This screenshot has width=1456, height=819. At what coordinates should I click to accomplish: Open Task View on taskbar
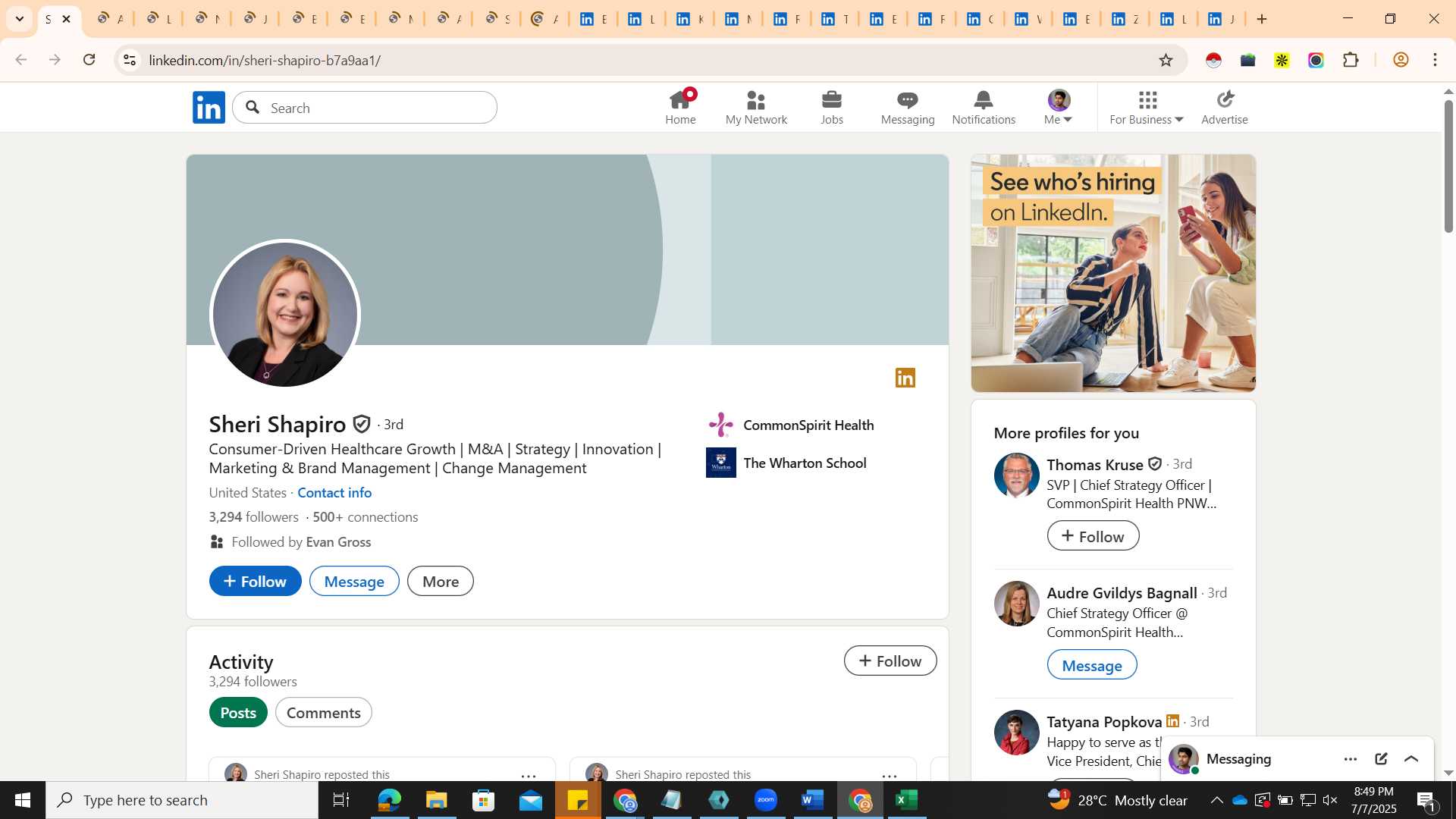click(x=341, y=800)
